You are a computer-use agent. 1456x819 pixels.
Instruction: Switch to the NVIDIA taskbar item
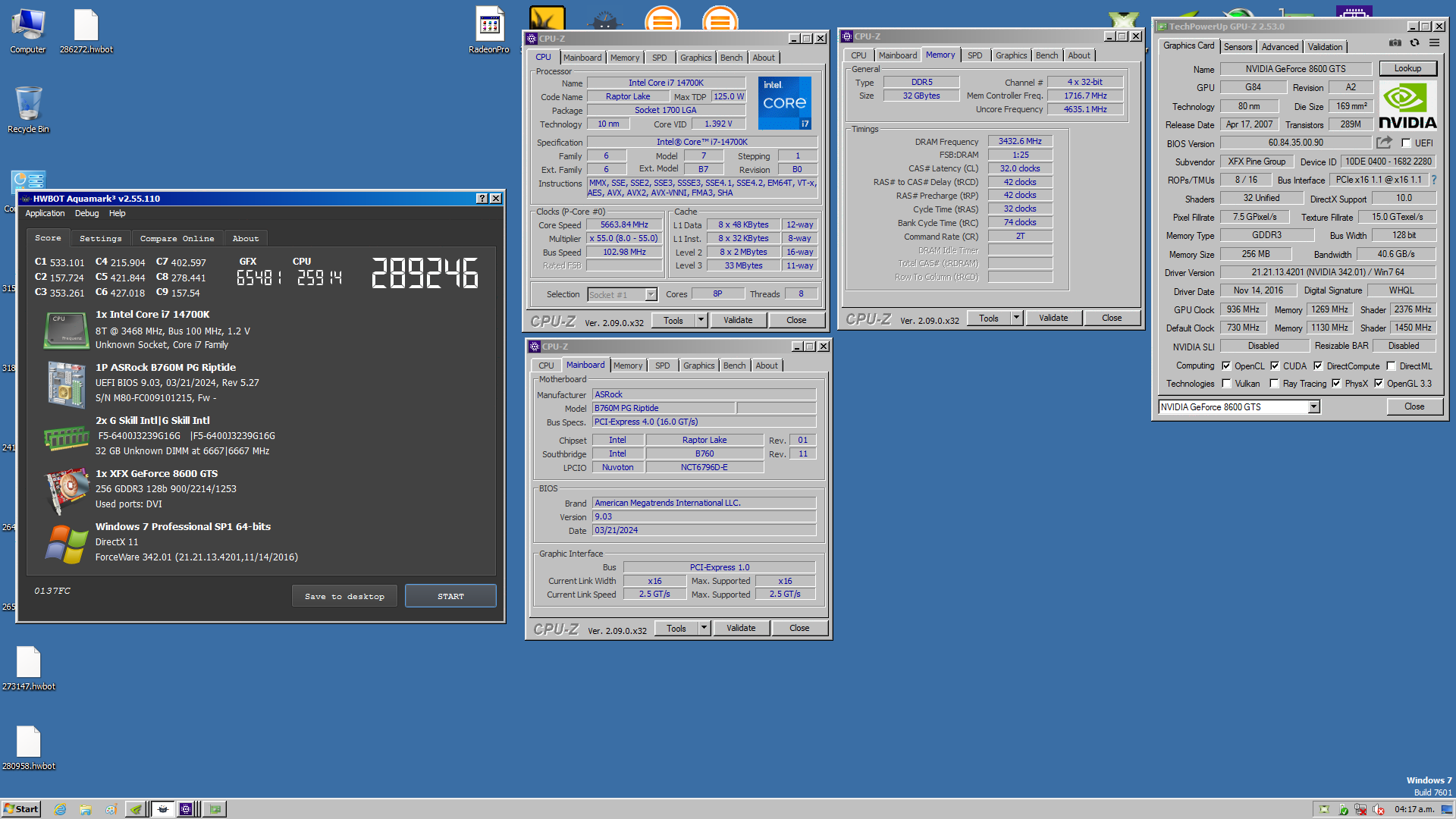coord(136,809)
